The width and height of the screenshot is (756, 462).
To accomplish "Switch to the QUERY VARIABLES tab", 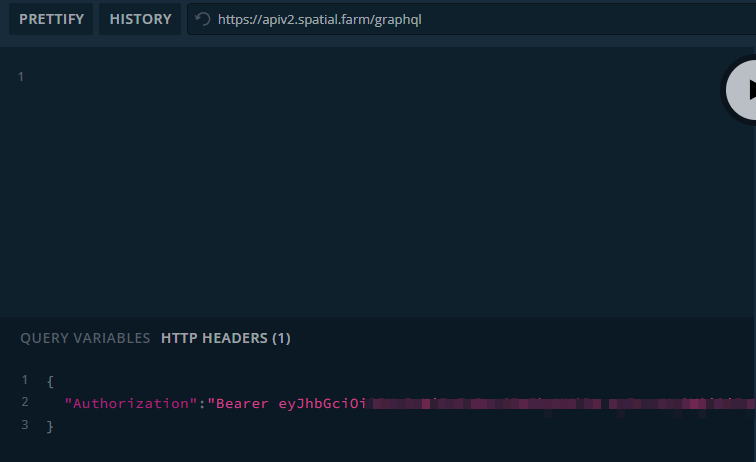I will coord(85,338).
